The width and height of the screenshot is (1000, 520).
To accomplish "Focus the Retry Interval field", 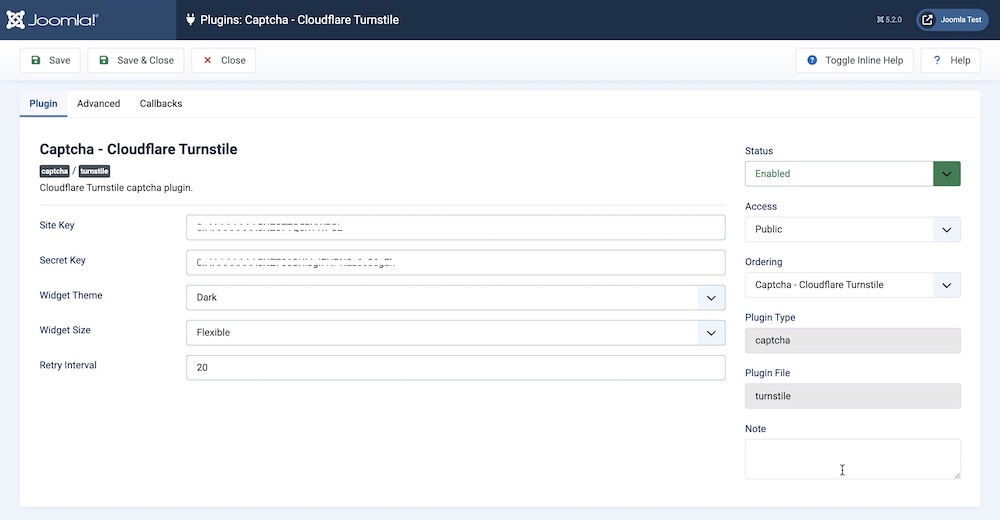I will coord(455,368).
